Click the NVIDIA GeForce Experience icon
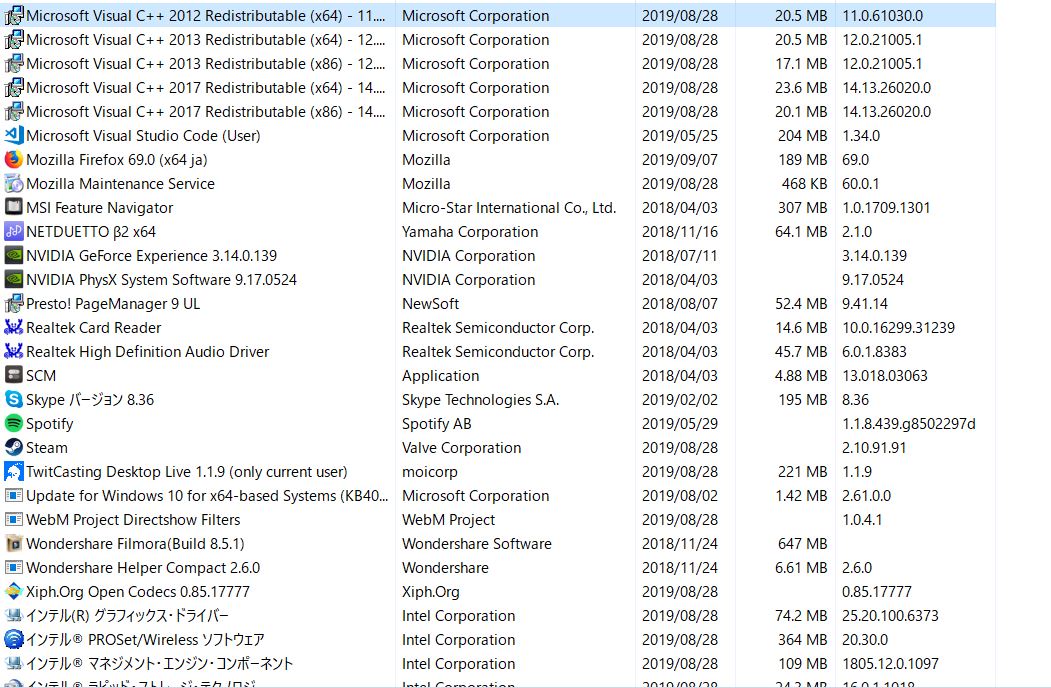The width and height of the screenshot is (1051, 688). [14, 256]
